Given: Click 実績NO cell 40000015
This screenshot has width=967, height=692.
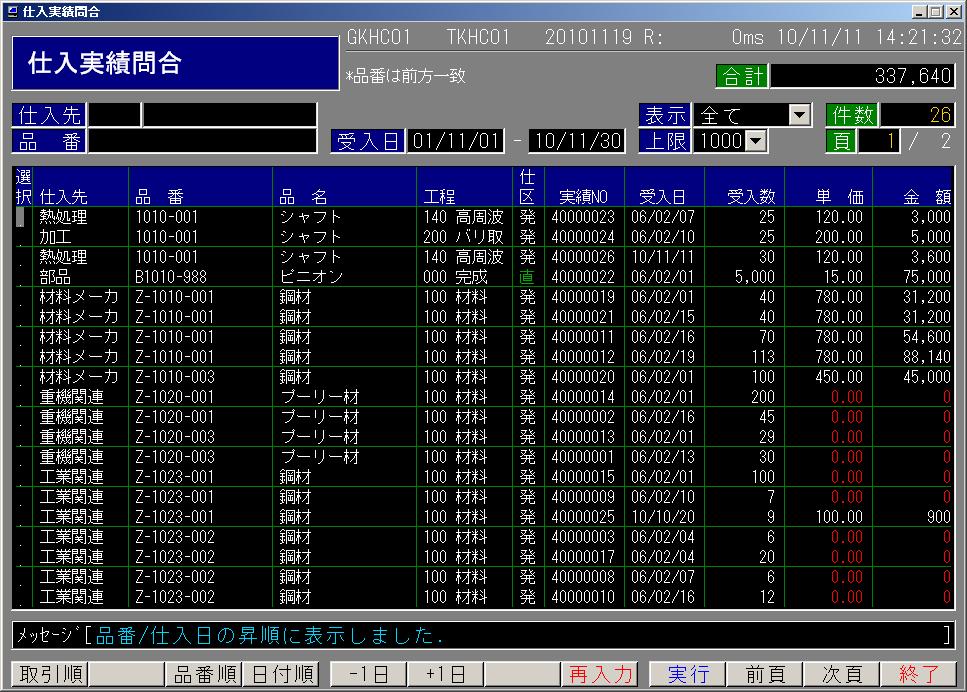Looking at the screenshot, I should pyautogui.click(x=583, y=477).
